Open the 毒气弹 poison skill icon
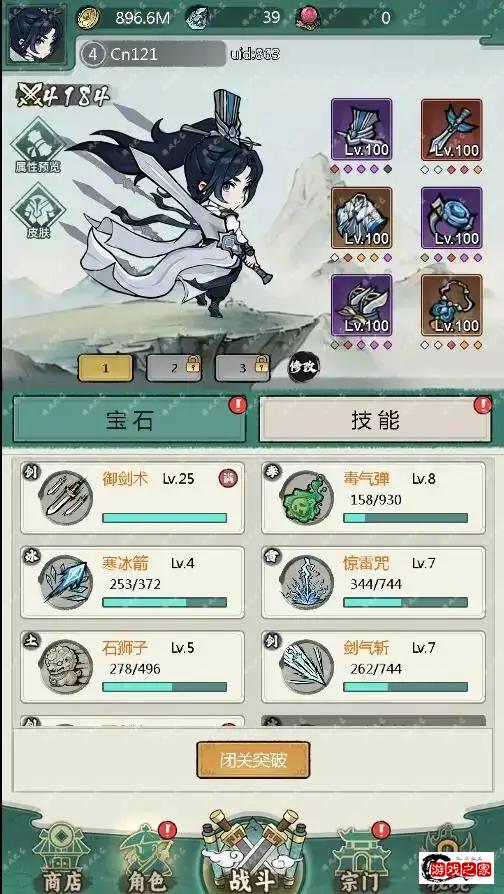This screenshot has width=504, height=894. pyautogui.click(x=307, y=498)
